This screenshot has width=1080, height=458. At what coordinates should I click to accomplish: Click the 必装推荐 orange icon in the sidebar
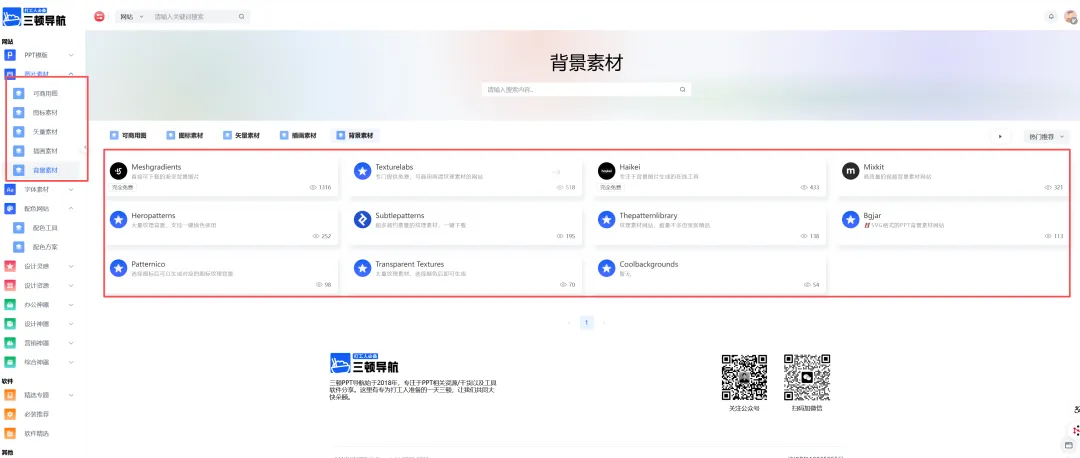point(10,415)
